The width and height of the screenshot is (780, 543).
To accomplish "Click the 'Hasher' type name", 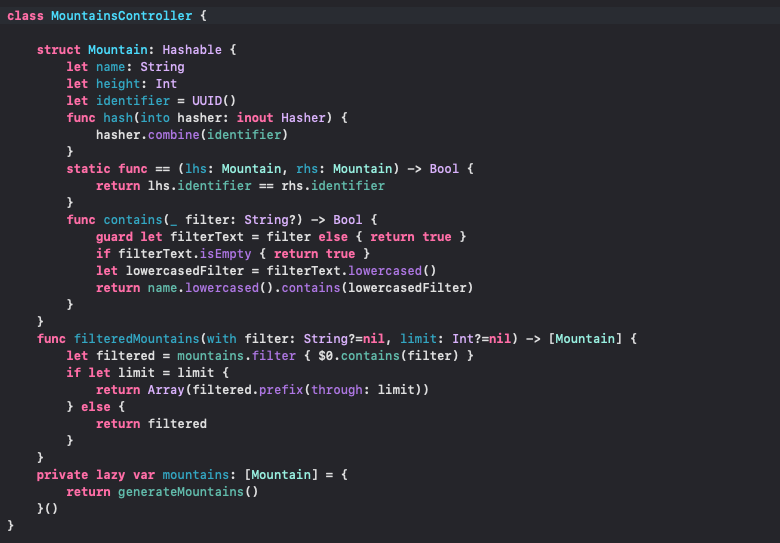I will click(x=303, y=117).
